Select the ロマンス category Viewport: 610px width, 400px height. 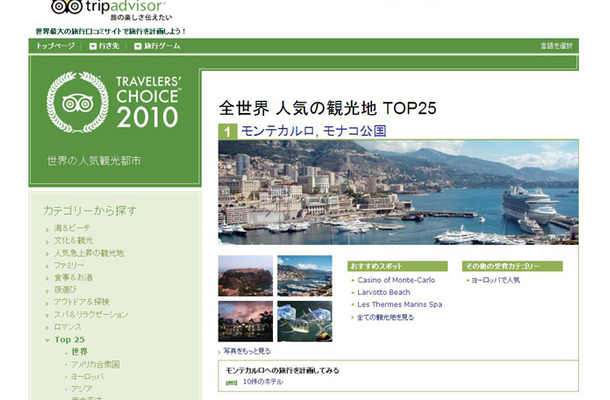pyautogui.click(x=68, y=327)
